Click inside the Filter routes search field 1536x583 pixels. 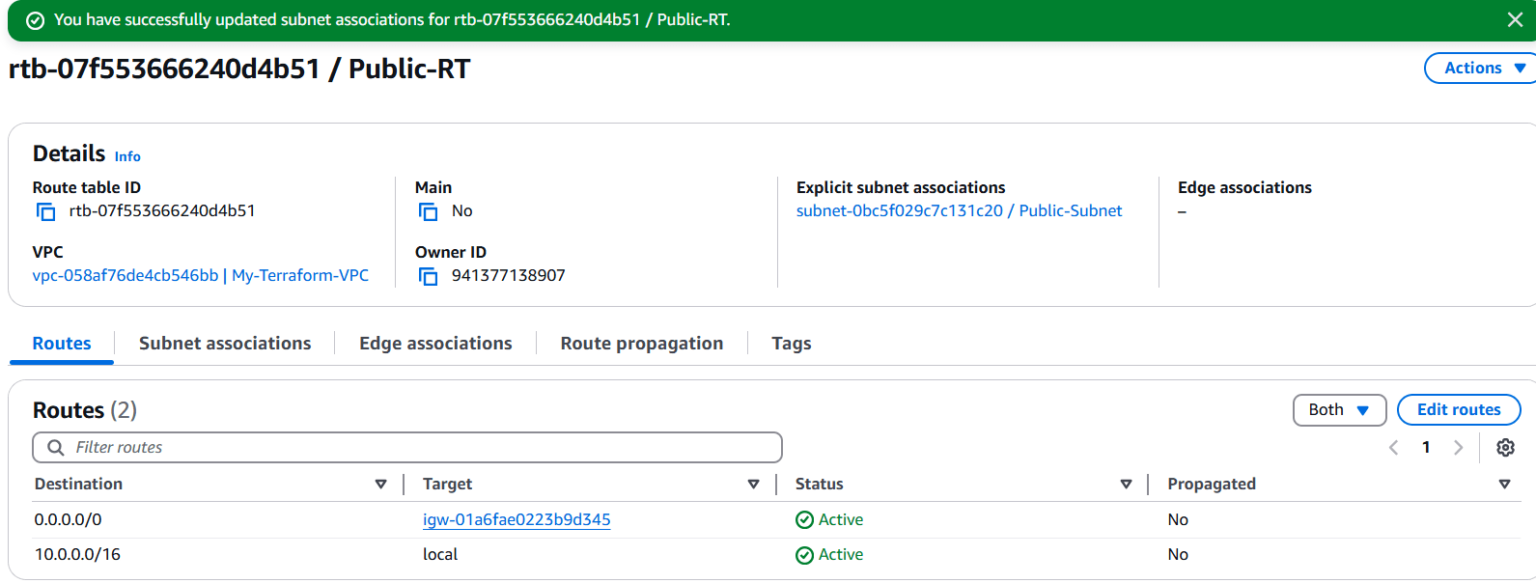400,447
